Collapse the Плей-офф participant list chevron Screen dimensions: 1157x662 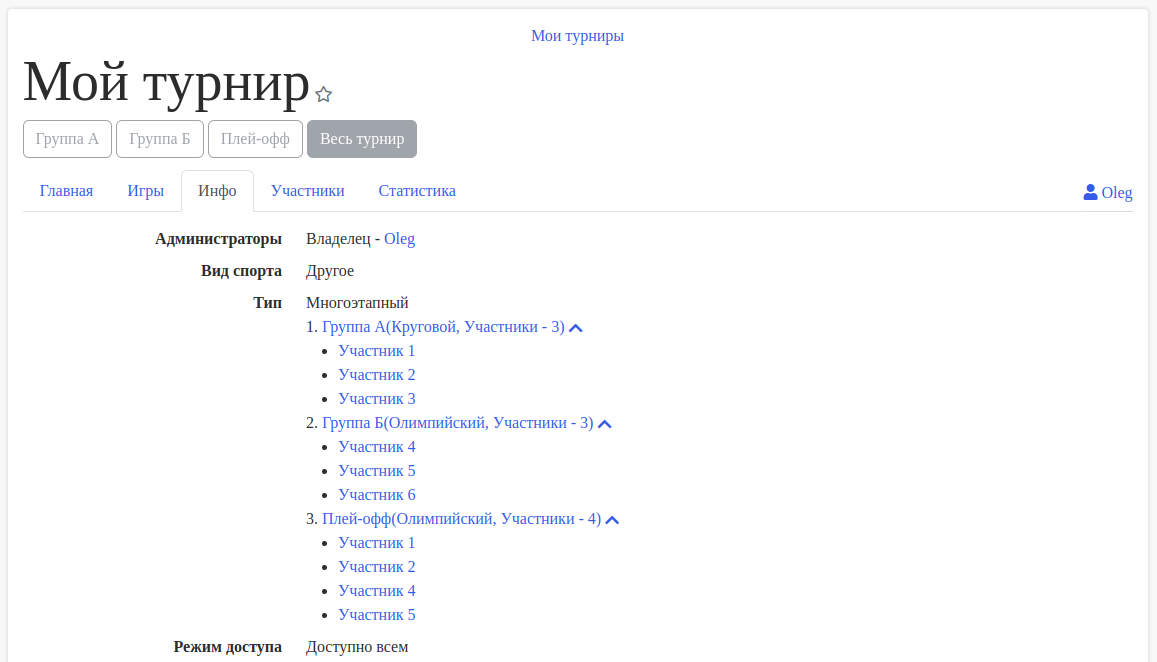pyautogui.click(x=612, y=520)
